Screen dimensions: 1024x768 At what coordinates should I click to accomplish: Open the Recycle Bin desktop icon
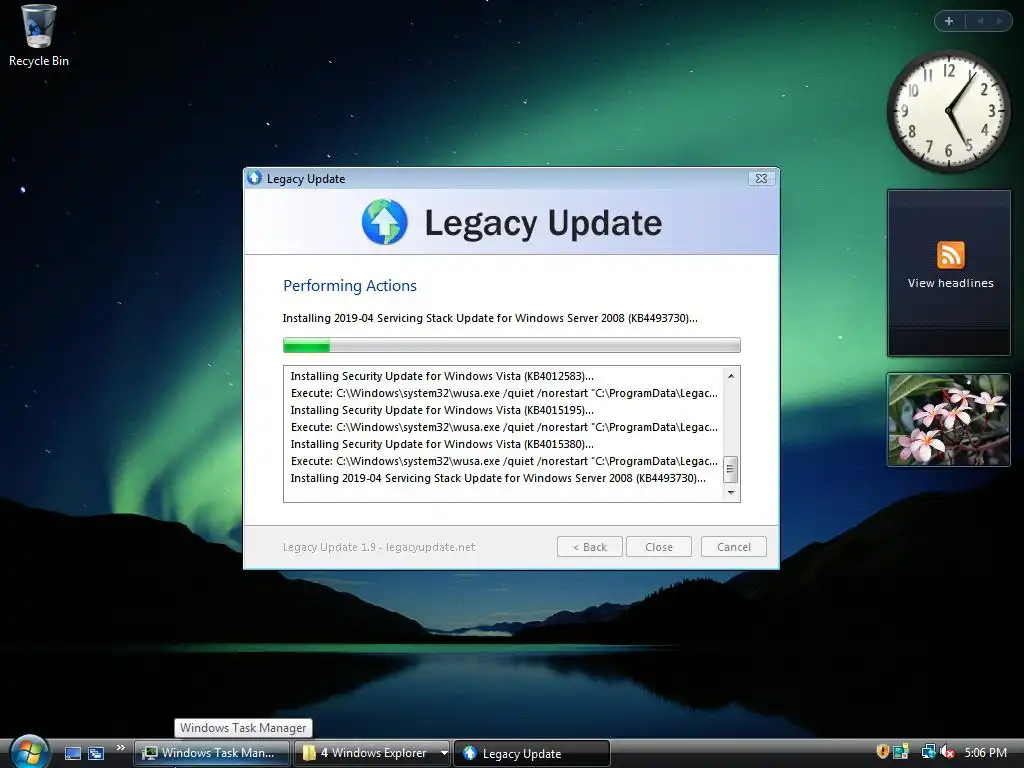coord(38,35)
